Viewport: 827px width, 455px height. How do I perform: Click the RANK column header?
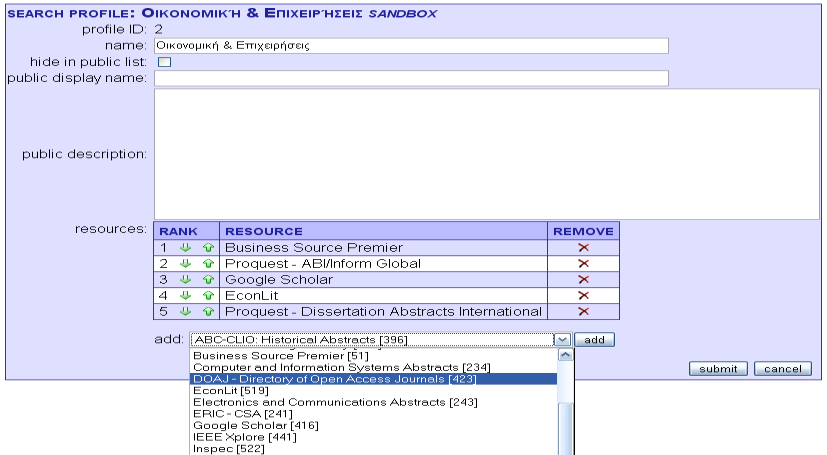pyautogui.click(x=186, y=231)
